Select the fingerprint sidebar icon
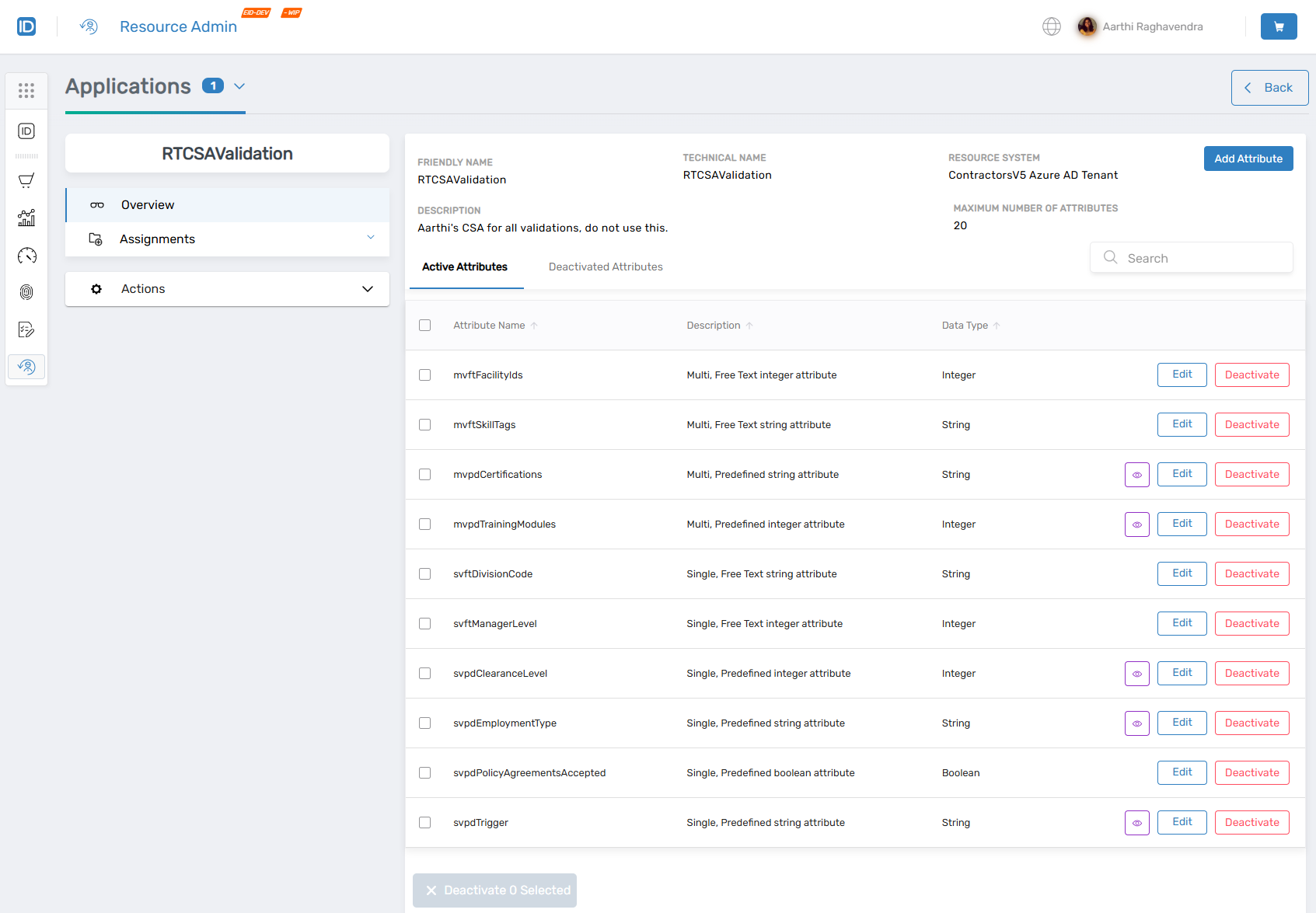Viewport: 1316px width, 913px height. pyautogui.click(x=26, y=292)
